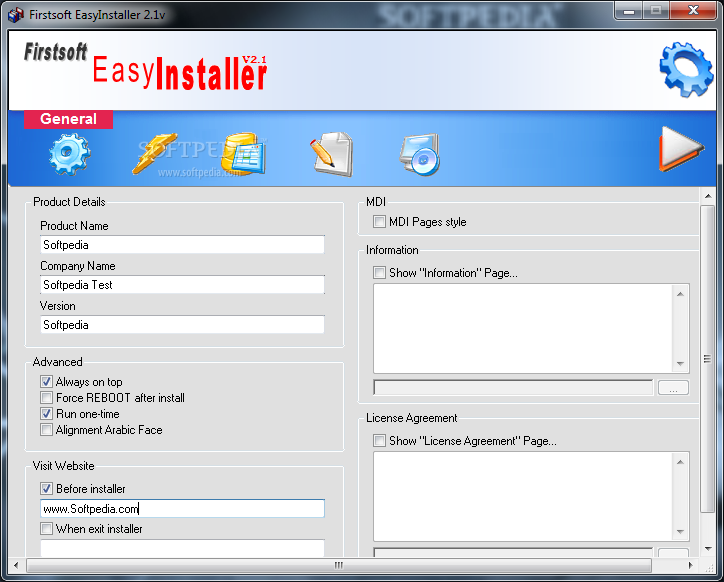724x582 pixels.
Task: Toggle the Before installer checkbox
Action: (x=46, y=488)
